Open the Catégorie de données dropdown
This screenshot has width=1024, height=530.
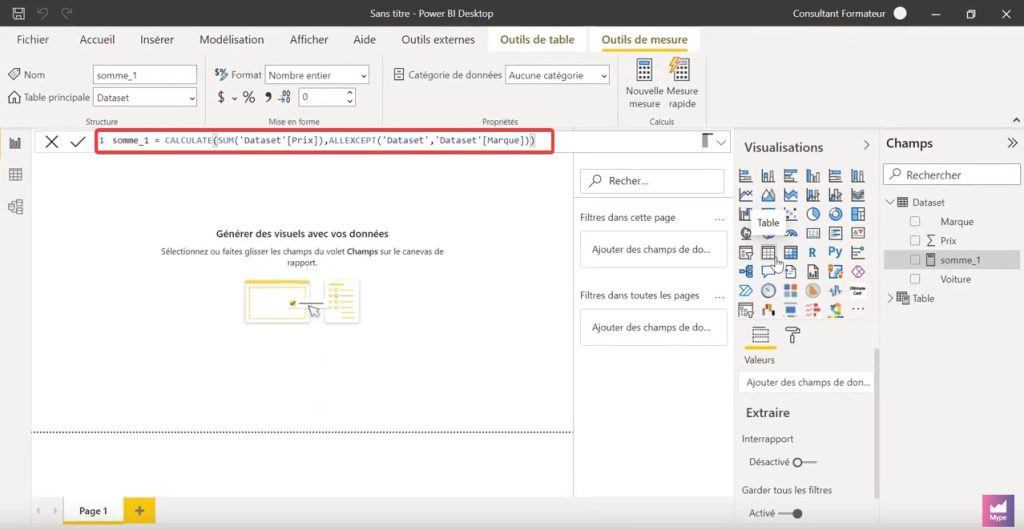[x=557, y=75]
